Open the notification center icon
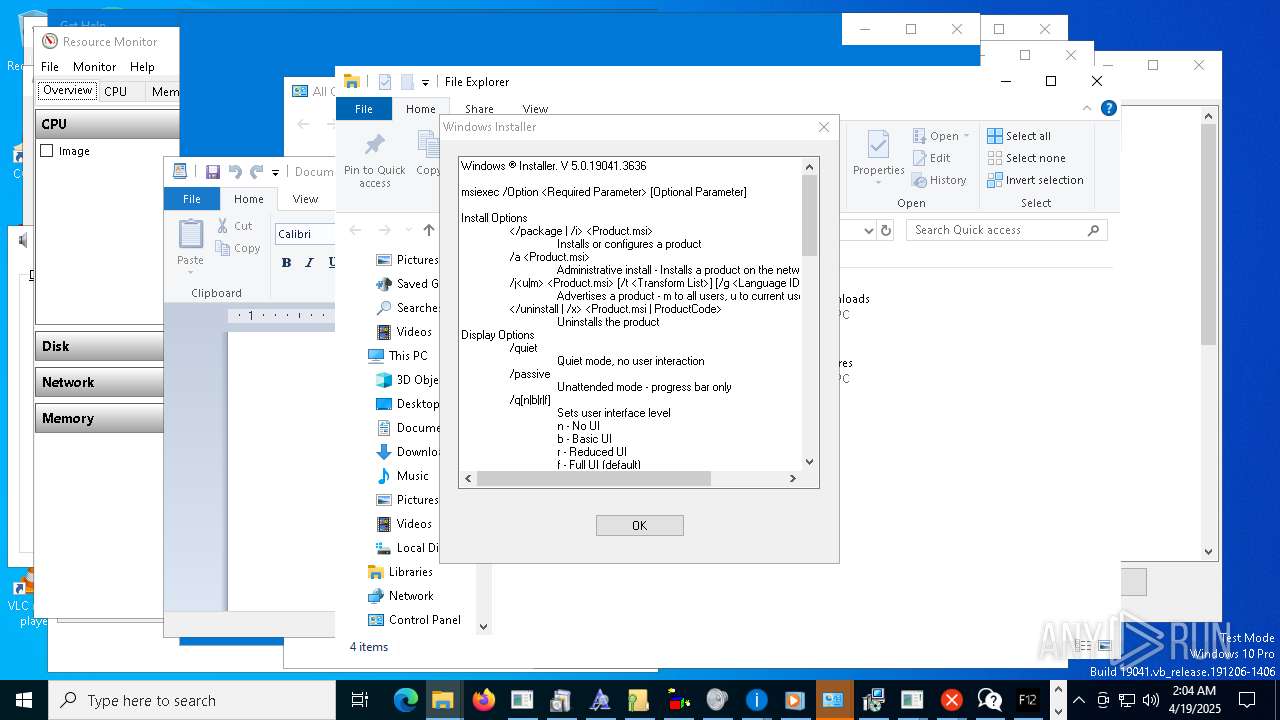This screenshot has height=720, width=1280. [x=1246, y=700]
